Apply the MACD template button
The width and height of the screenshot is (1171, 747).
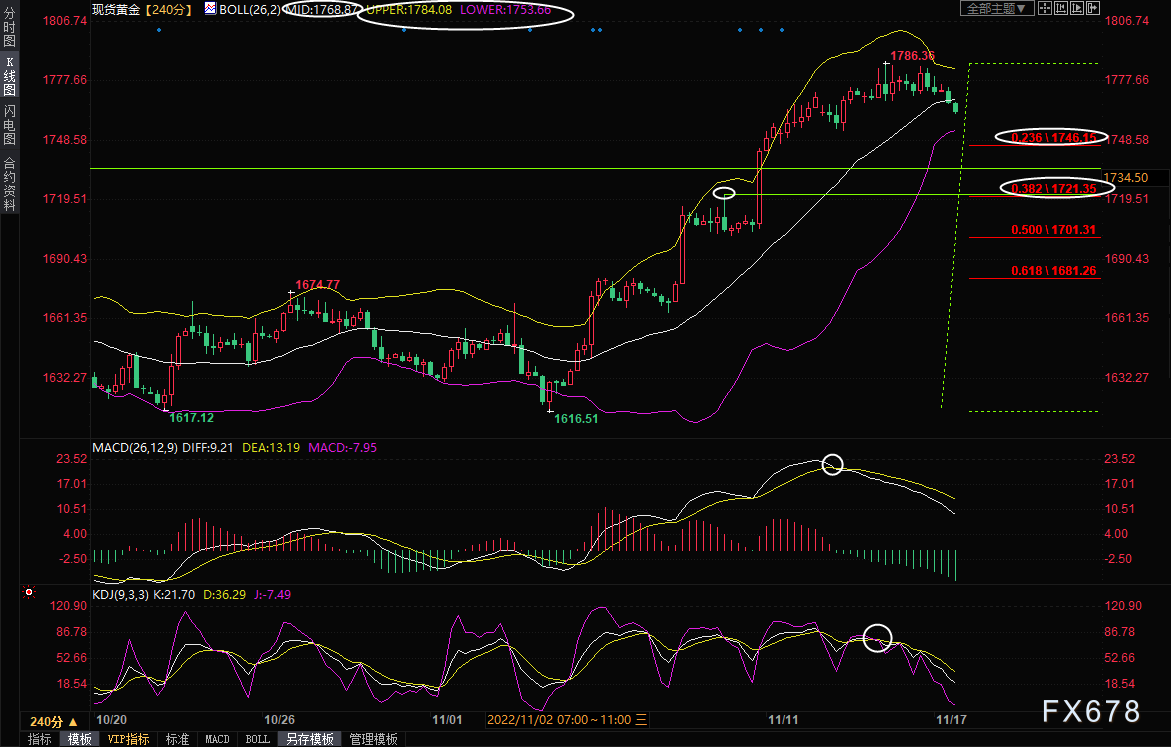[217, 739]
